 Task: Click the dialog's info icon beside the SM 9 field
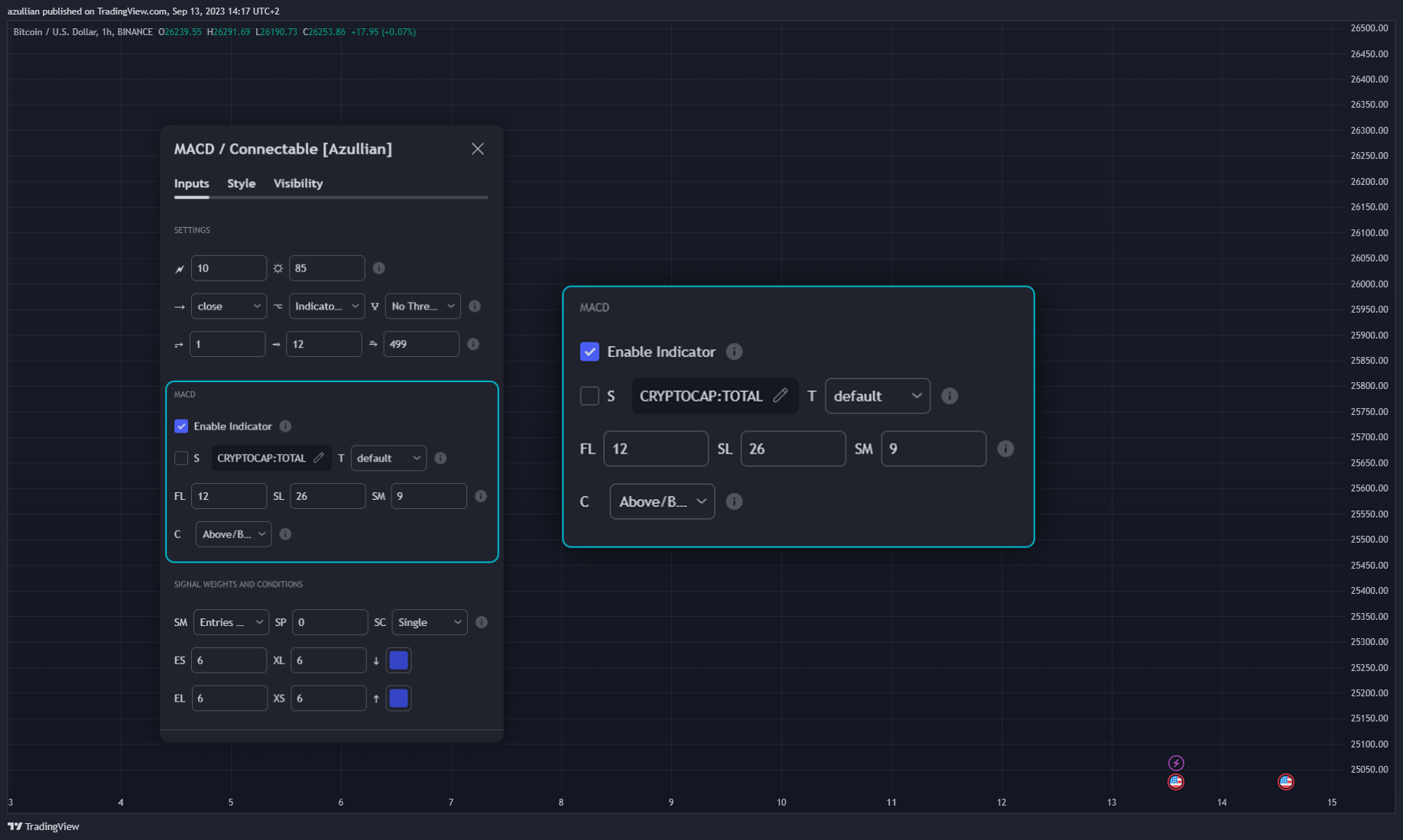tap(481, 496)
